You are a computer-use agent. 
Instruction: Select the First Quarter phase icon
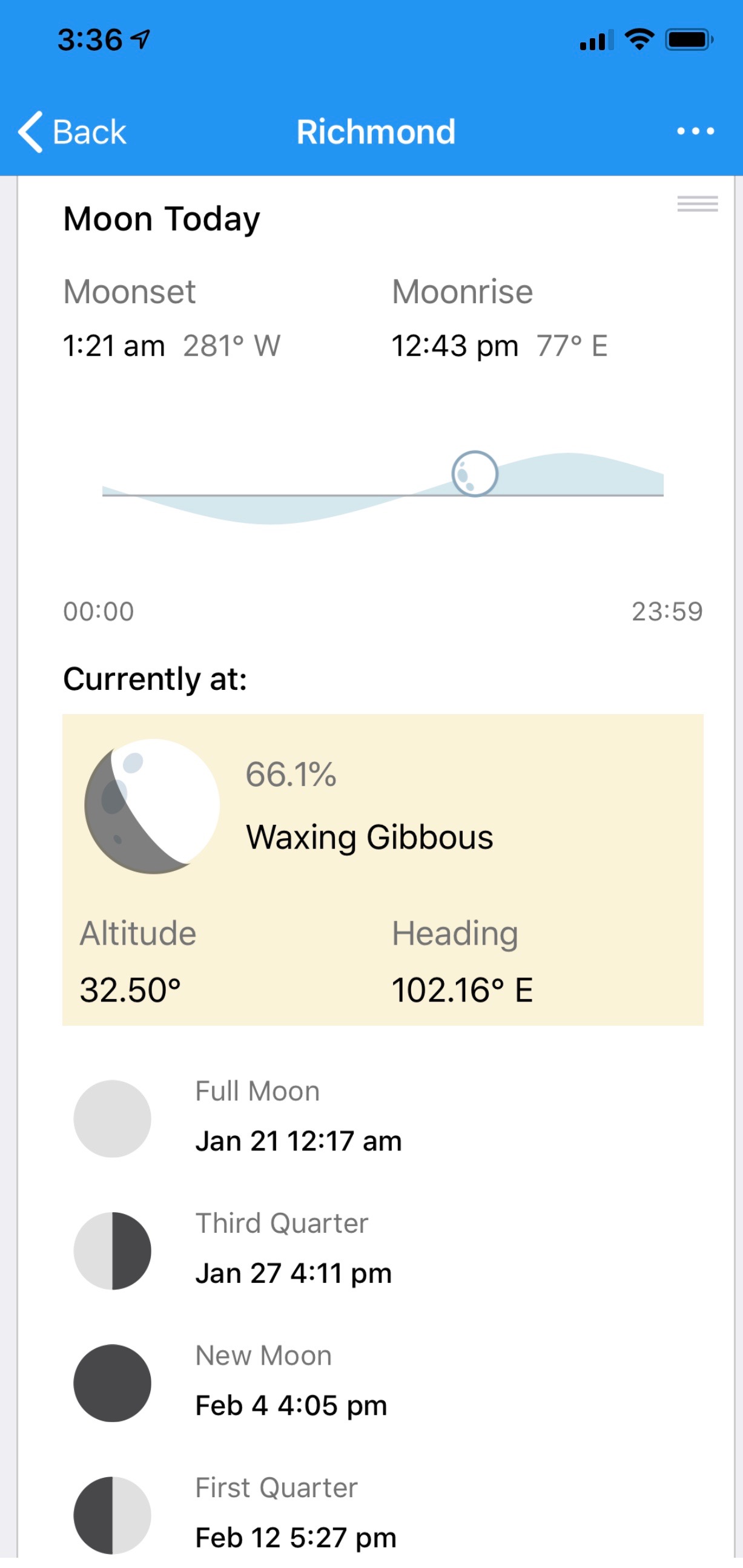click(x=112, y=1514)
